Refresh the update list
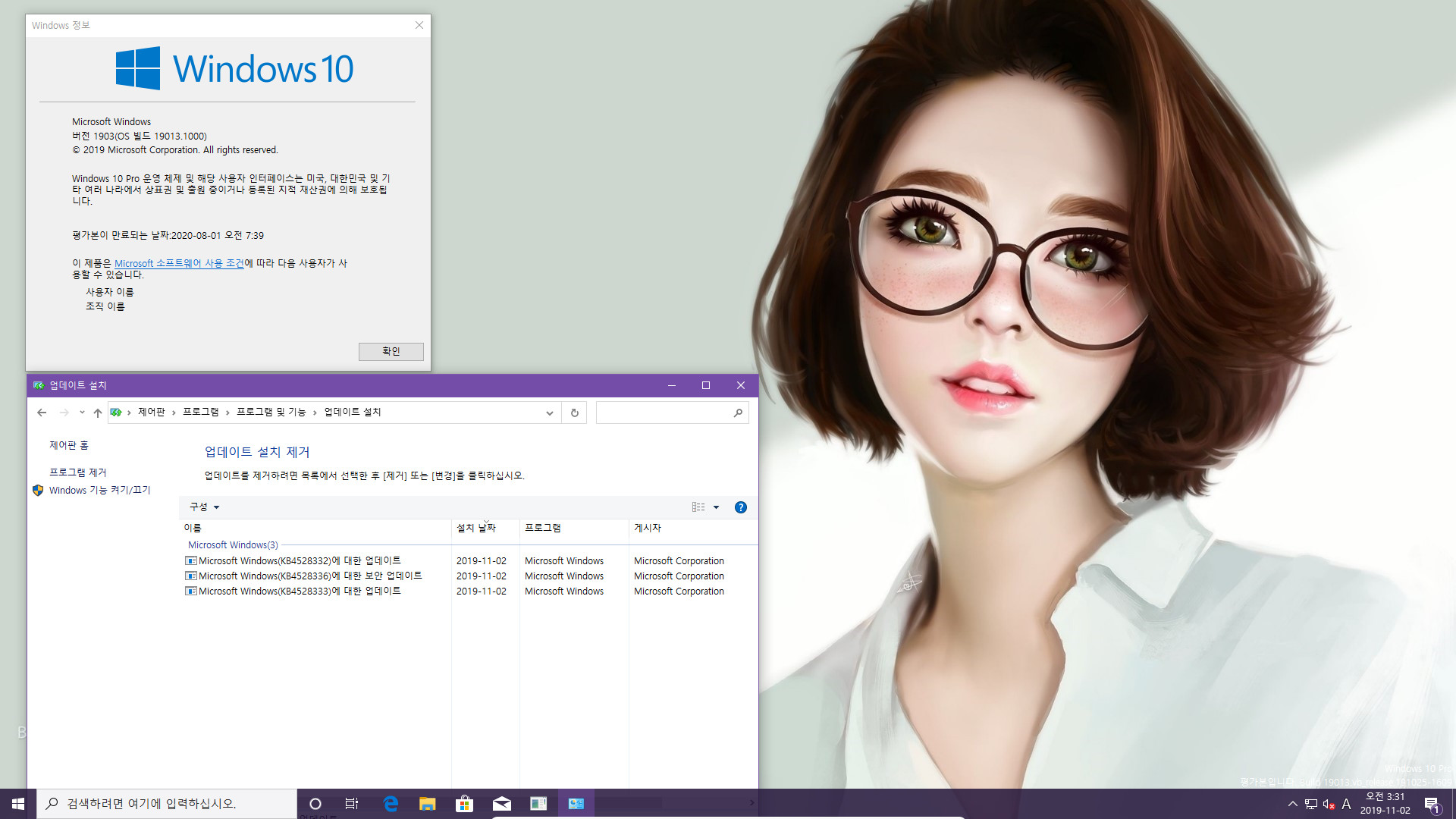Screen dimensions: 1456x819 (x=574, y=413)
